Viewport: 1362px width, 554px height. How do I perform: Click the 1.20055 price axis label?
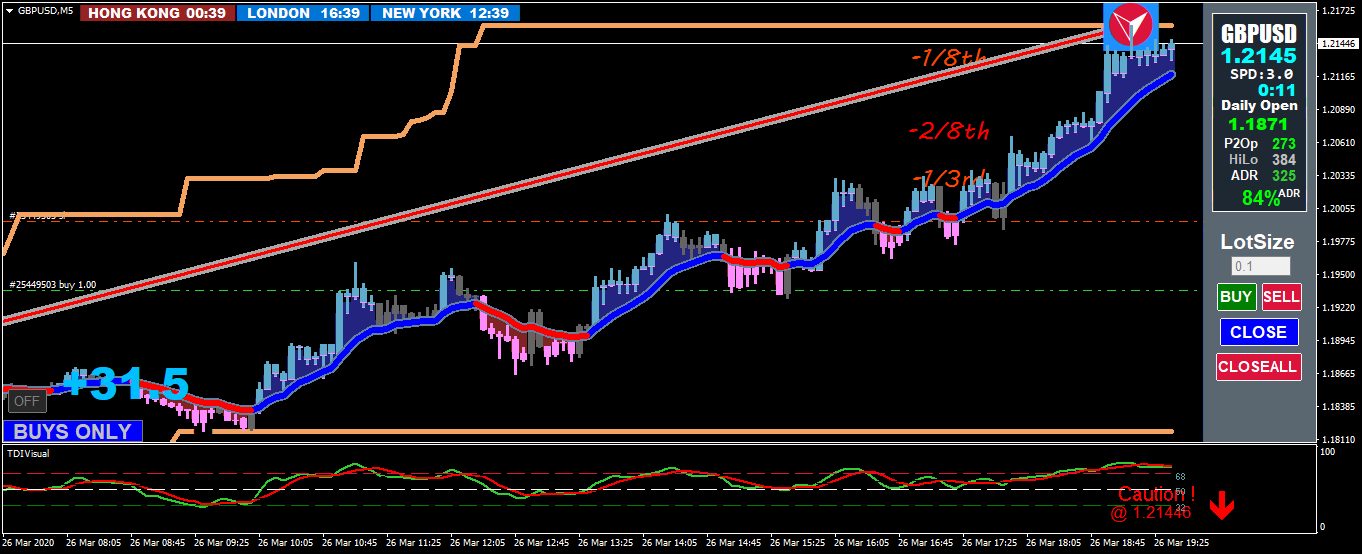point(1337,208)
